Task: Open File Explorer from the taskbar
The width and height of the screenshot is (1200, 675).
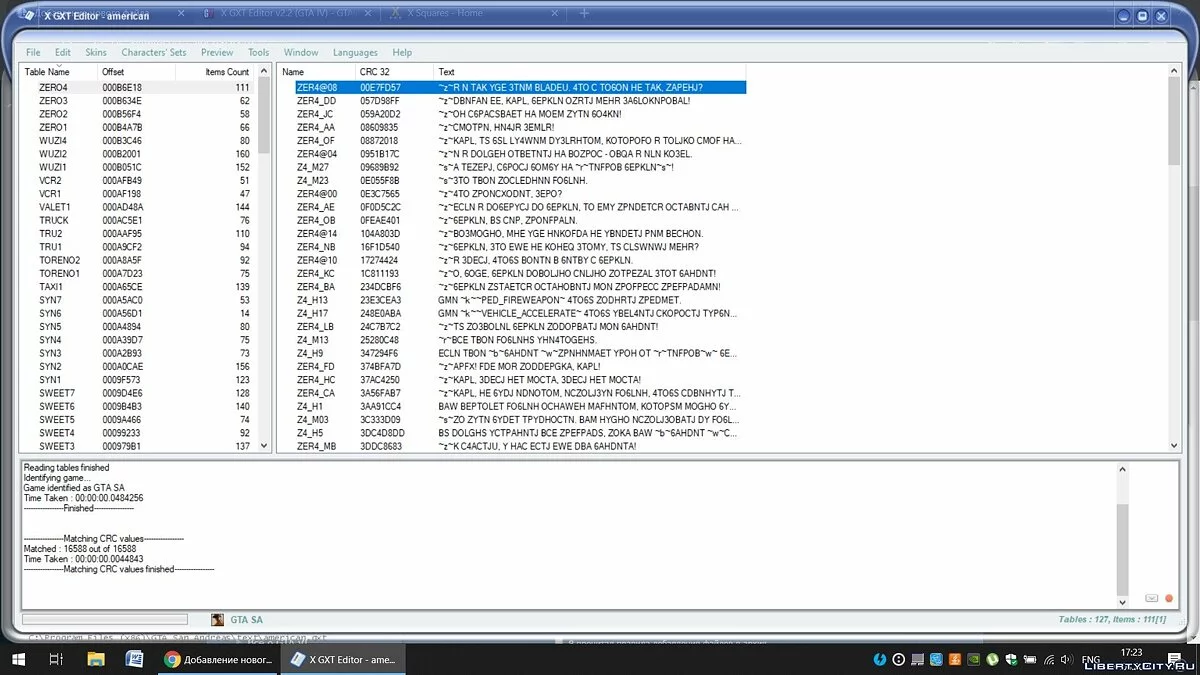Action: [x=95, y=659]
